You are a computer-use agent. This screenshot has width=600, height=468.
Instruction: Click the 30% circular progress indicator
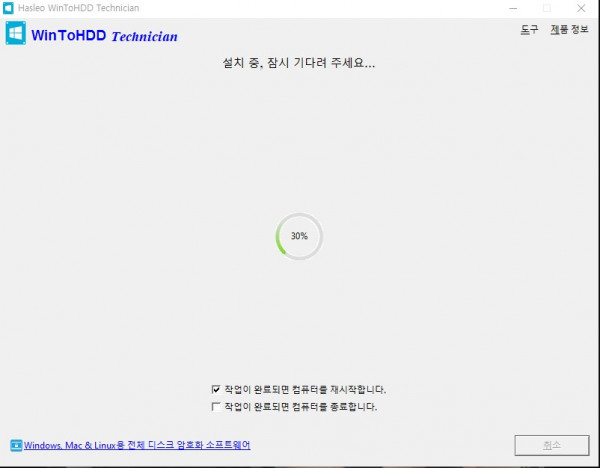coord(299,236)
